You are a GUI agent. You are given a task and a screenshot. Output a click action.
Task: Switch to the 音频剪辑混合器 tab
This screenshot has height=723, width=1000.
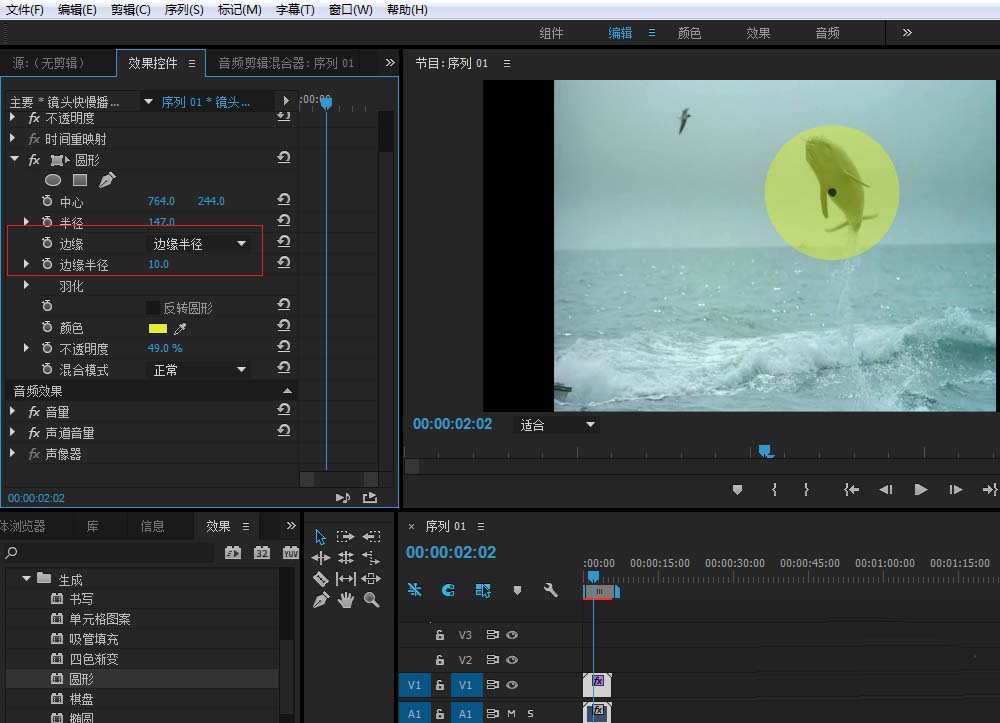[x=286, y=63]
